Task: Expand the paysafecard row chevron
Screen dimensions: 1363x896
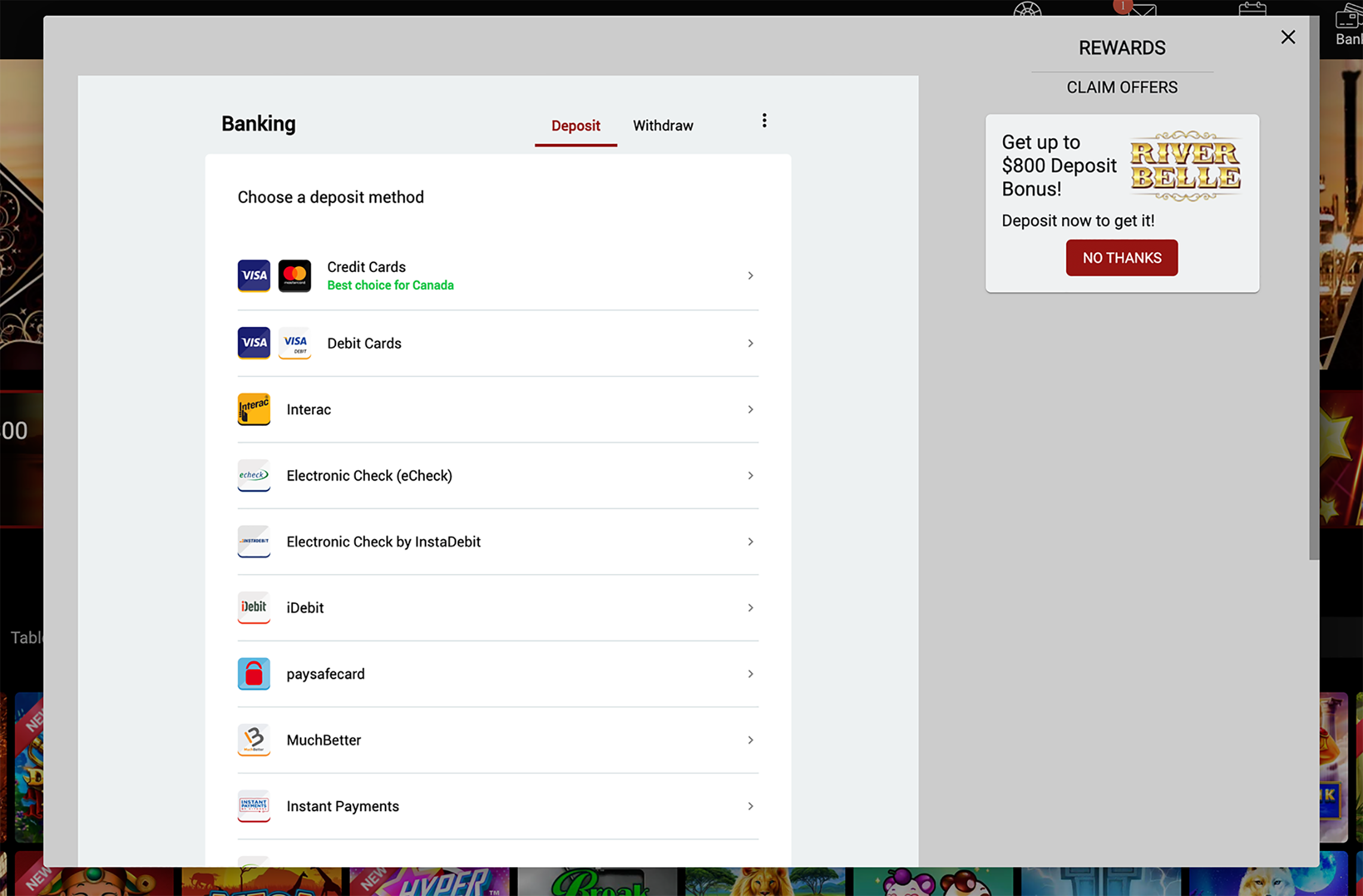Action: point(750,674)
